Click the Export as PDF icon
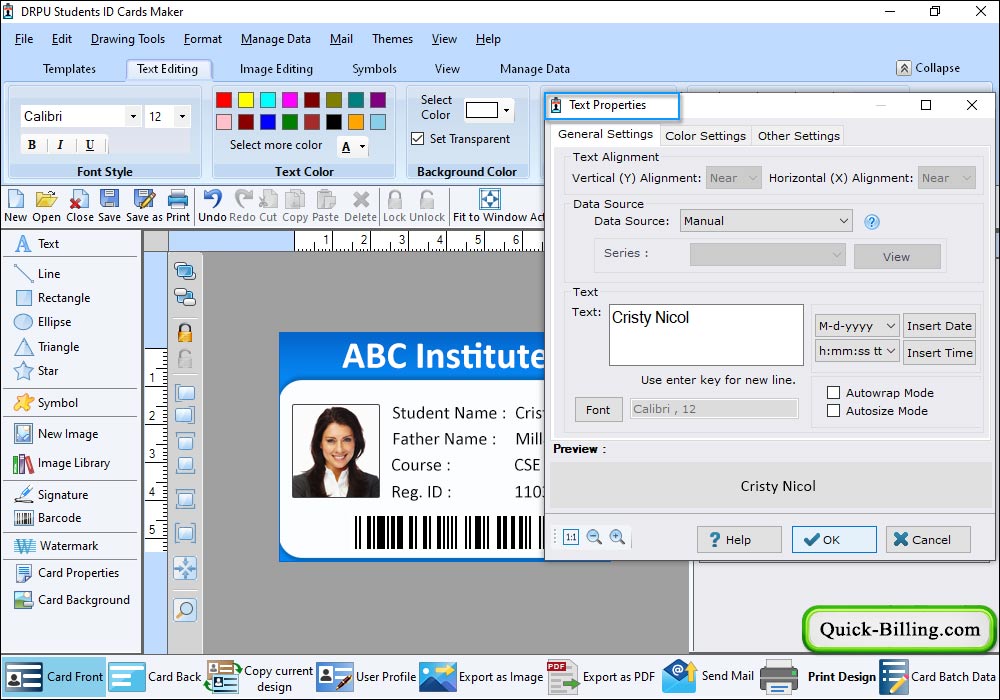This screenshot has height=700, width=1000. click(562, 677)
